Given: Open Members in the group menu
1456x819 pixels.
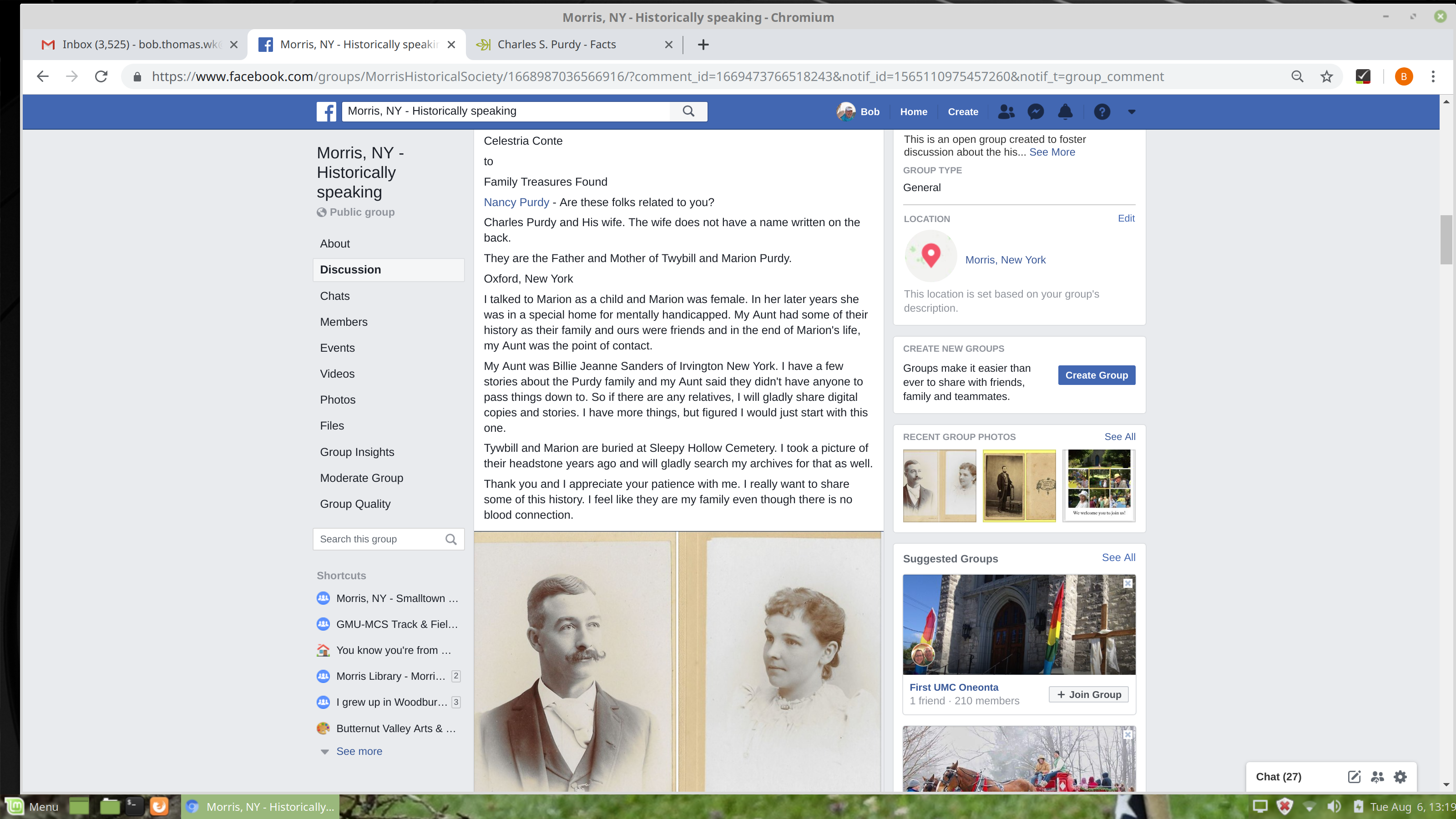Looking at the screenshot, I should [x=344, y=322].
